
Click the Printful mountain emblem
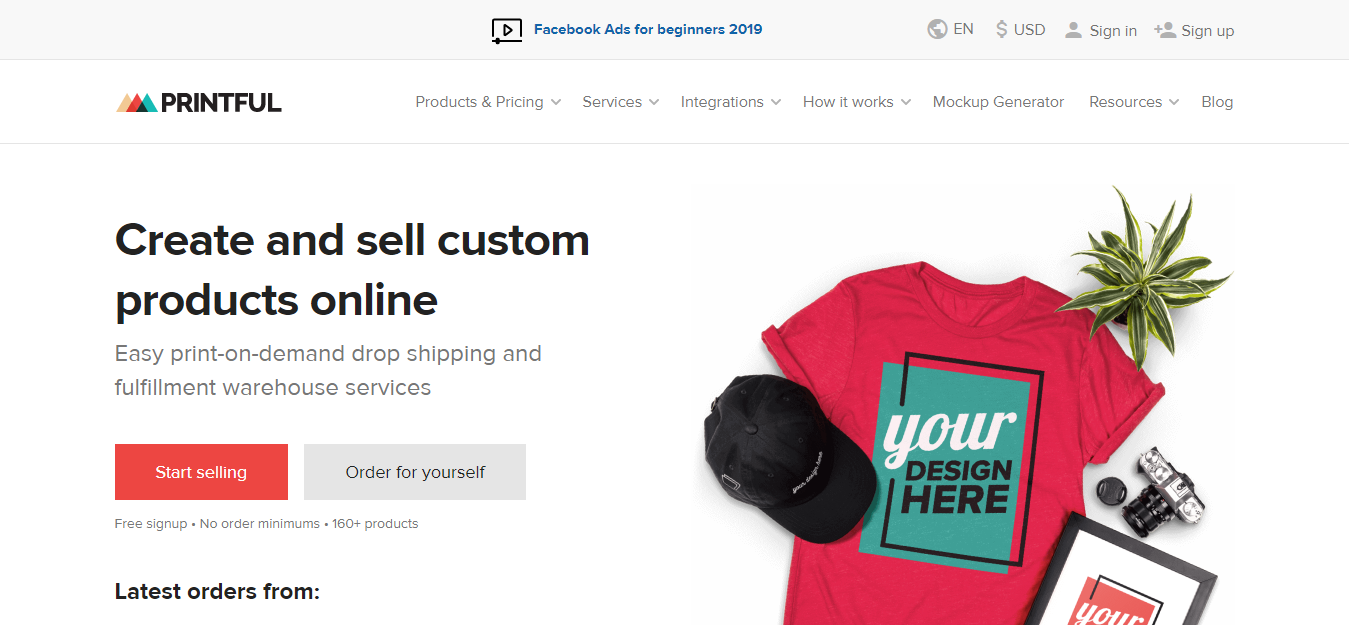(x=135, y=101)
